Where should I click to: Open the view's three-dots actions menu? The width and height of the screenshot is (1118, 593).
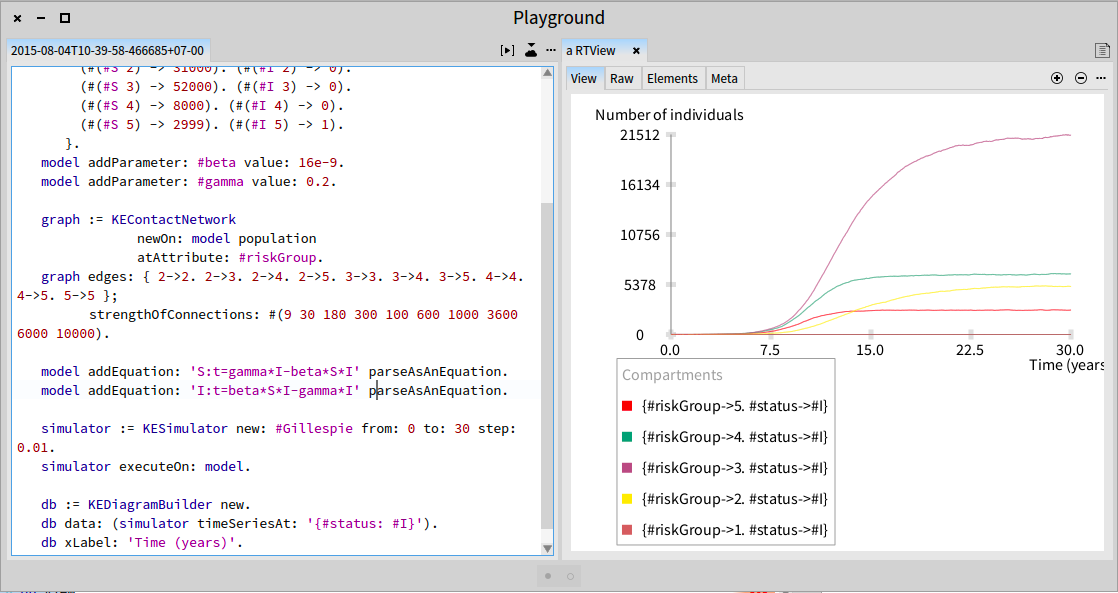[1101, 78]
